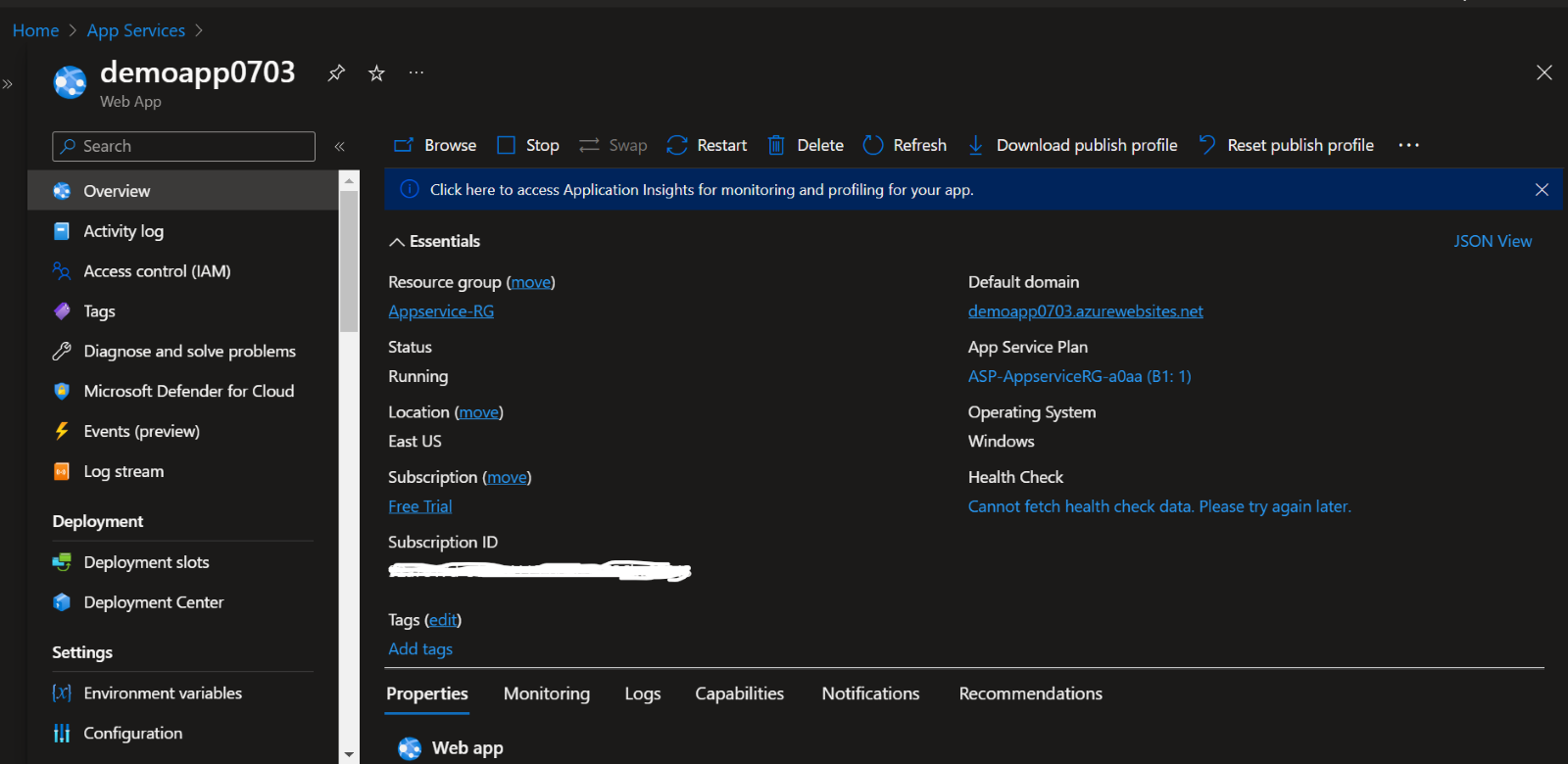Open demoapp0703.azurewebsites.net default domain
The width and height of the screenshot is (1568, 764).
coord(1085,311)
